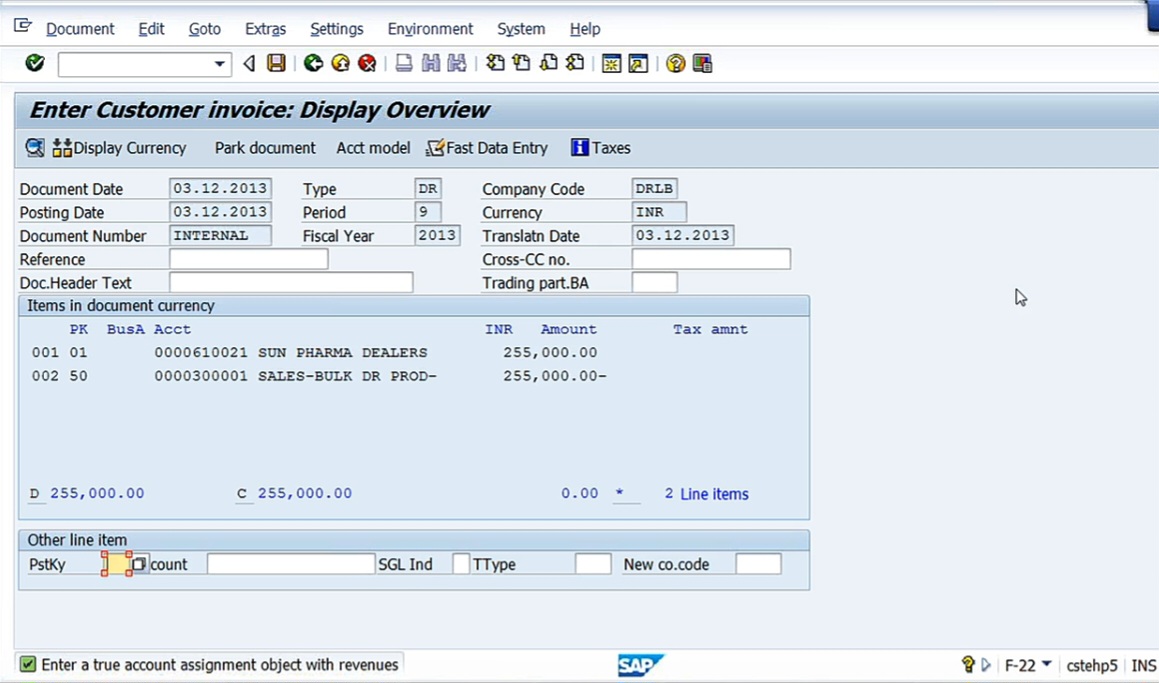Go to First Page icon
1159x683 pixels.
click(495, 64)
